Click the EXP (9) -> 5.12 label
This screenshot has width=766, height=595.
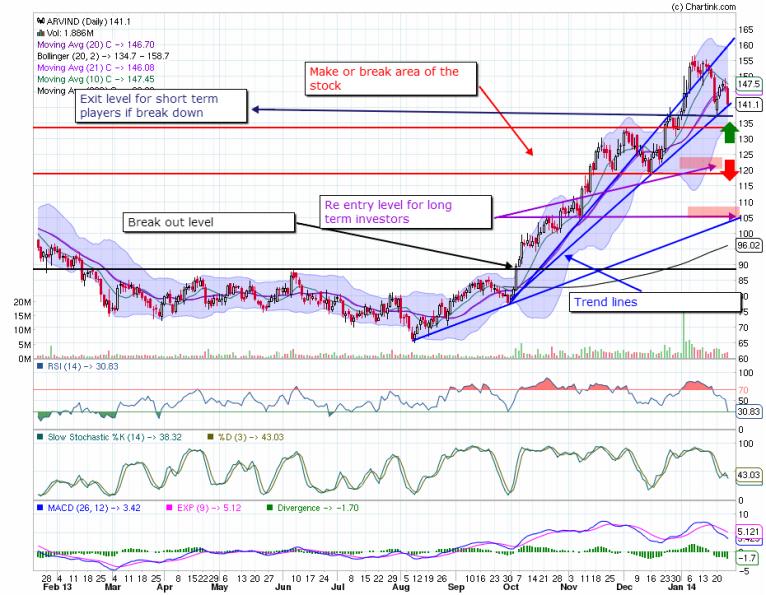[x=209, y=508]
